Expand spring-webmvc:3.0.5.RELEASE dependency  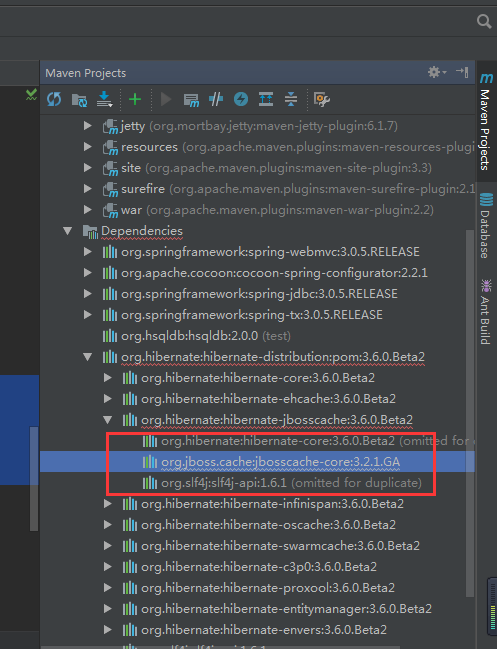coord(87,252)
